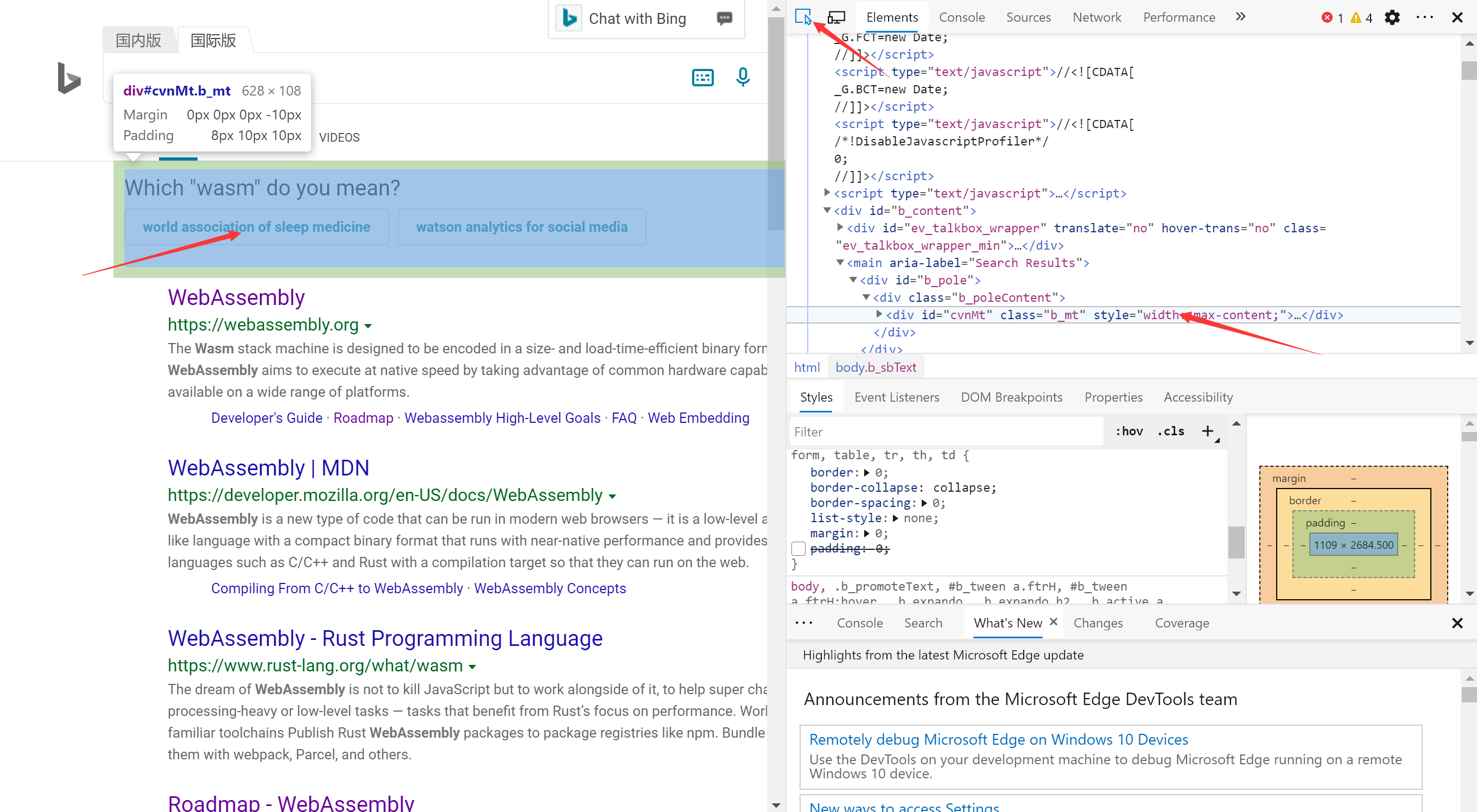Collapse the div id b_content node
1477x812 pixels.
pyautogui.click(x=827, y=211)
